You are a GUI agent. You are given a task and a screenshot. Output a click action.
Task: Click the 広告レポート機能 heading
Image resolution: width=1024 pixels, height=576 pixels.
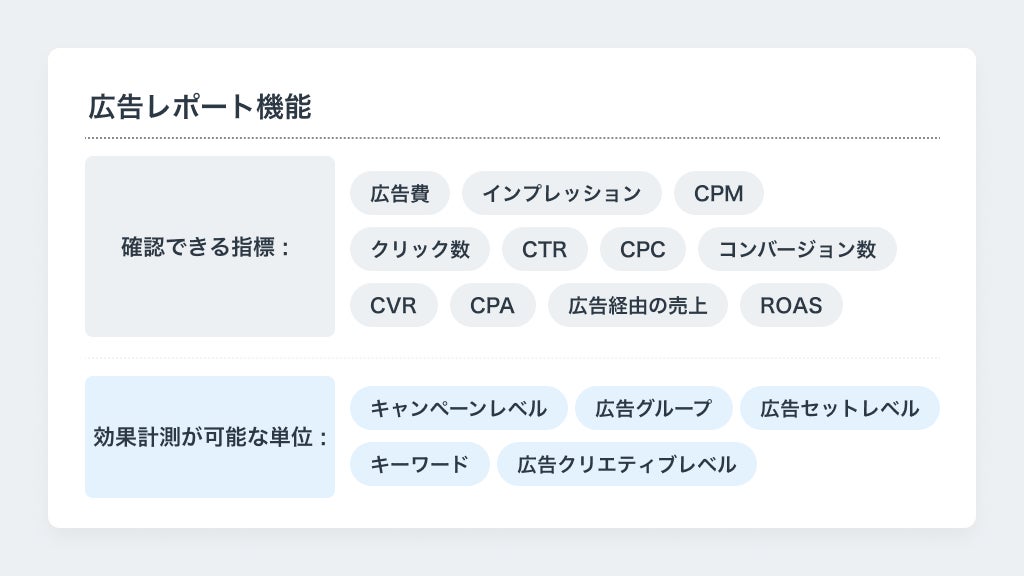tap(199, 107)
